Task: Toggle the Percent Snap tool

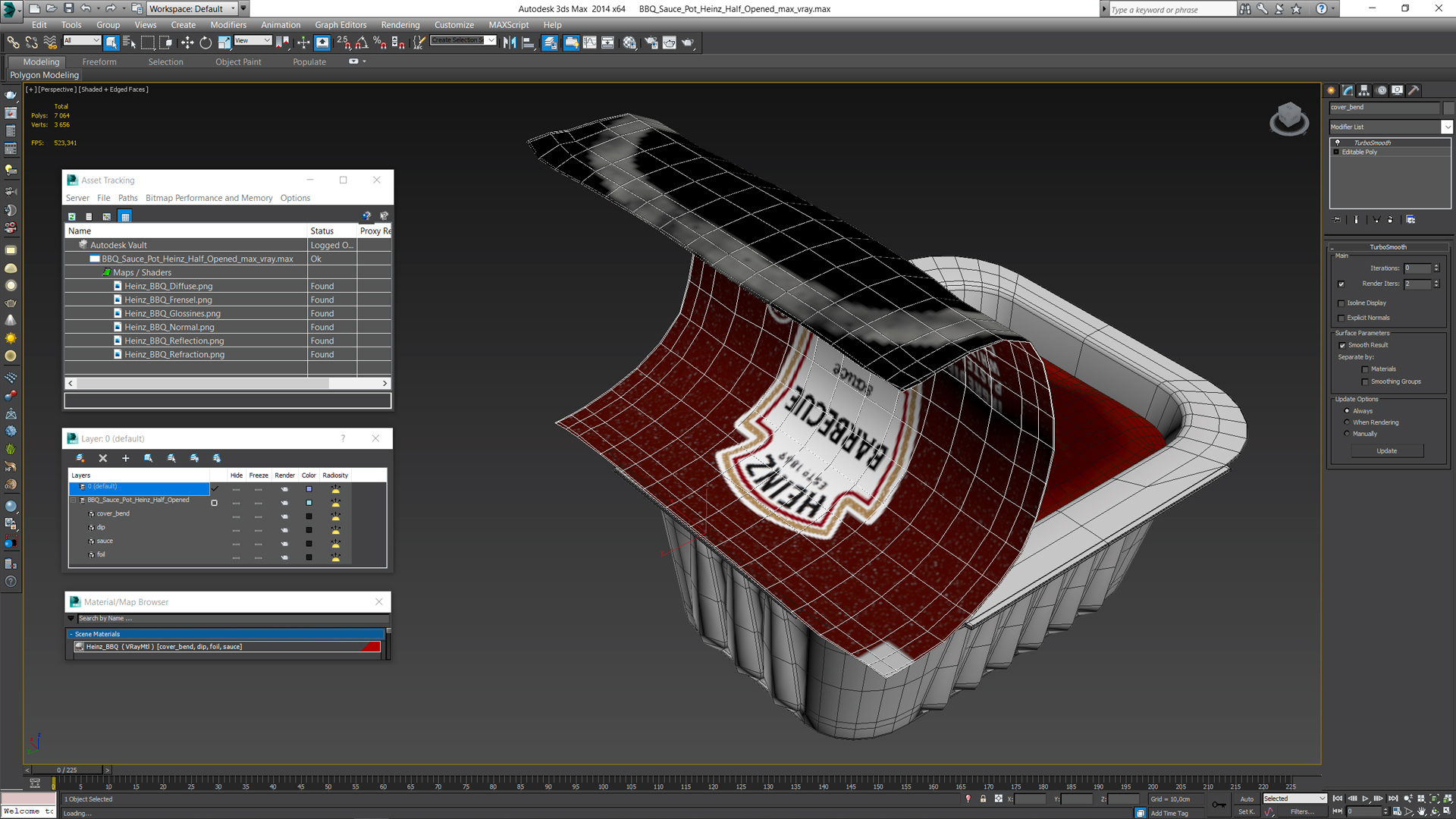Action: pos(379,42)
